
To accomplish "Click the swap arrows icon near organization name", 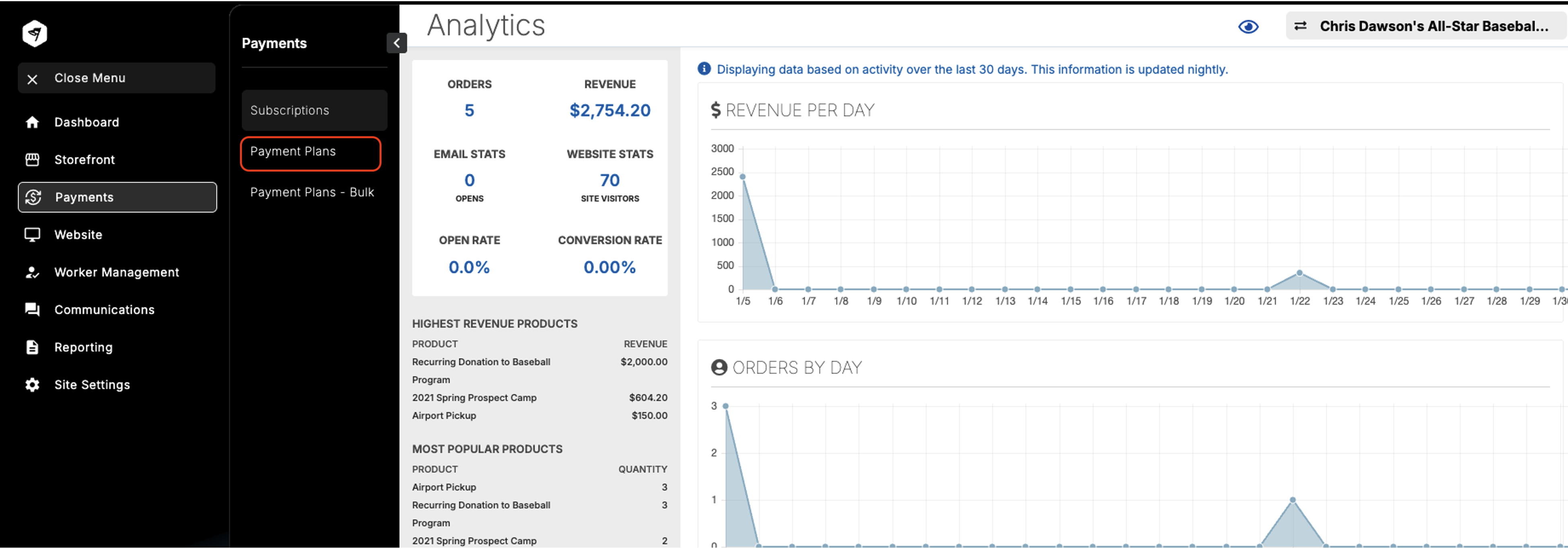I will pos(1300,26).
